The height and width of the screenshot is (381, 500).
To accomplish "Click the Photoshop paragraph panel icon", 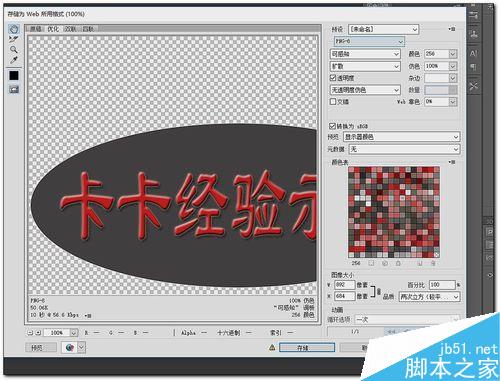I will (473, 67).
